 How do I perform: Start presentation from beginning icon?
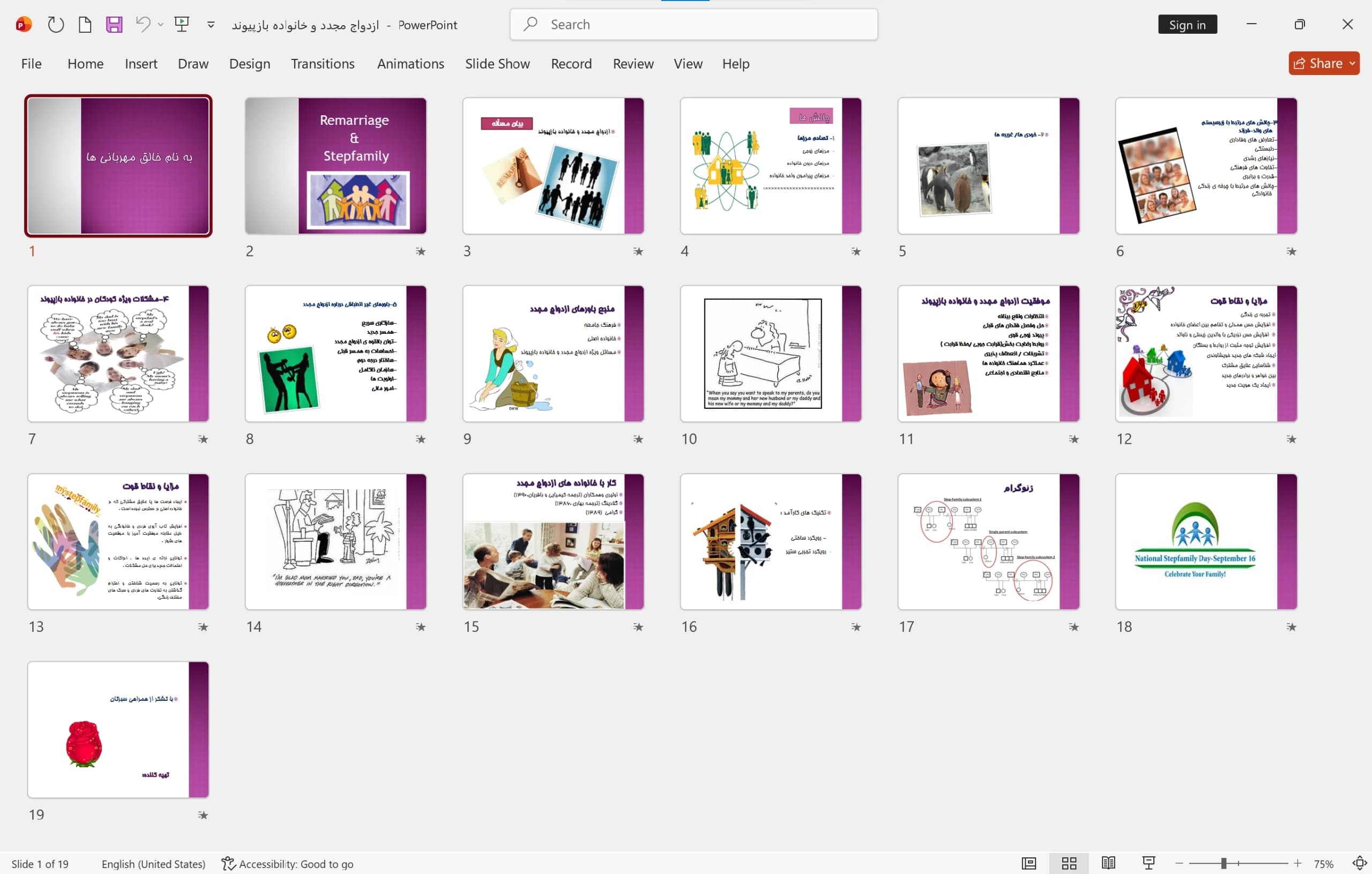point(182,24)
